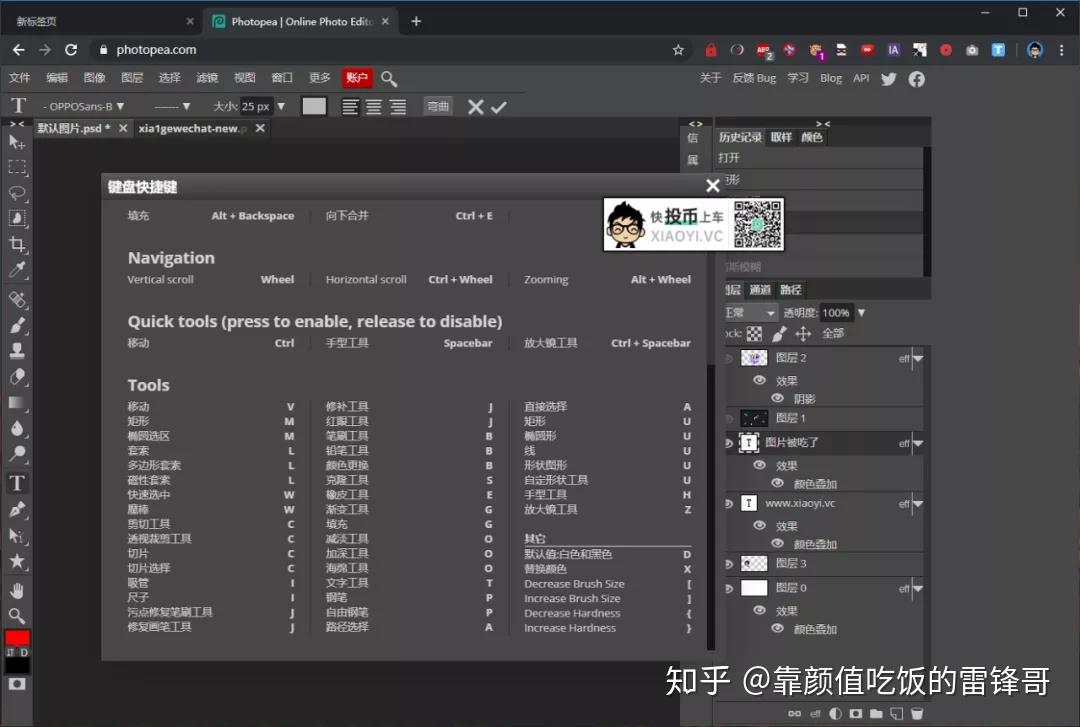Collapse effects arrow on 图层 0
This screenshot has height=727, width=1080.
click(x=917, y=588)
